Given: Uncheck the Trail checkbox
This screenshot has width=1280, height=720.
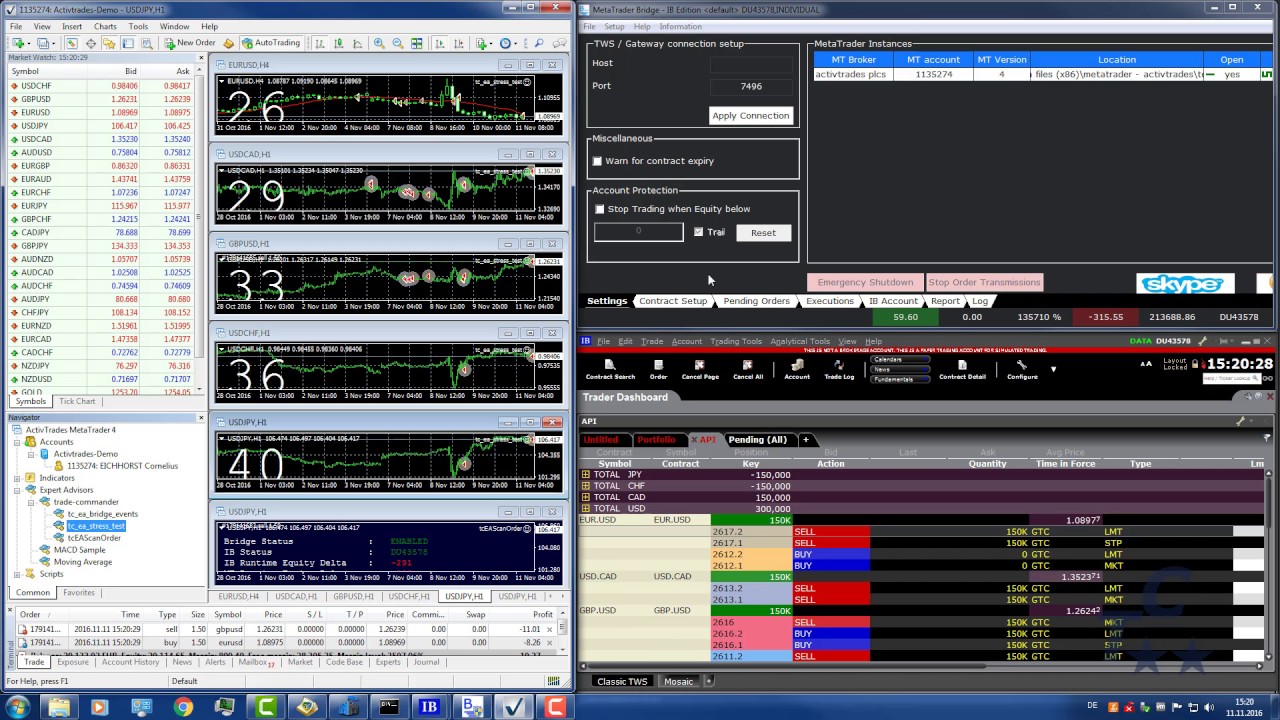Looking at the screenshot, I should coord(698,232).
